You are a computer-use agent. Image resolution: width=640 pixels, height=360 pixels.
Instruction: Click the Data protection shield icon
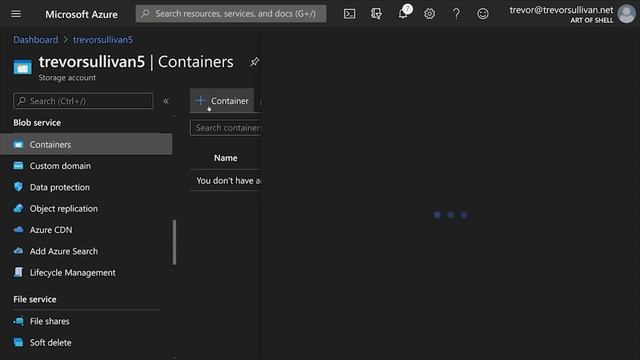18,187
